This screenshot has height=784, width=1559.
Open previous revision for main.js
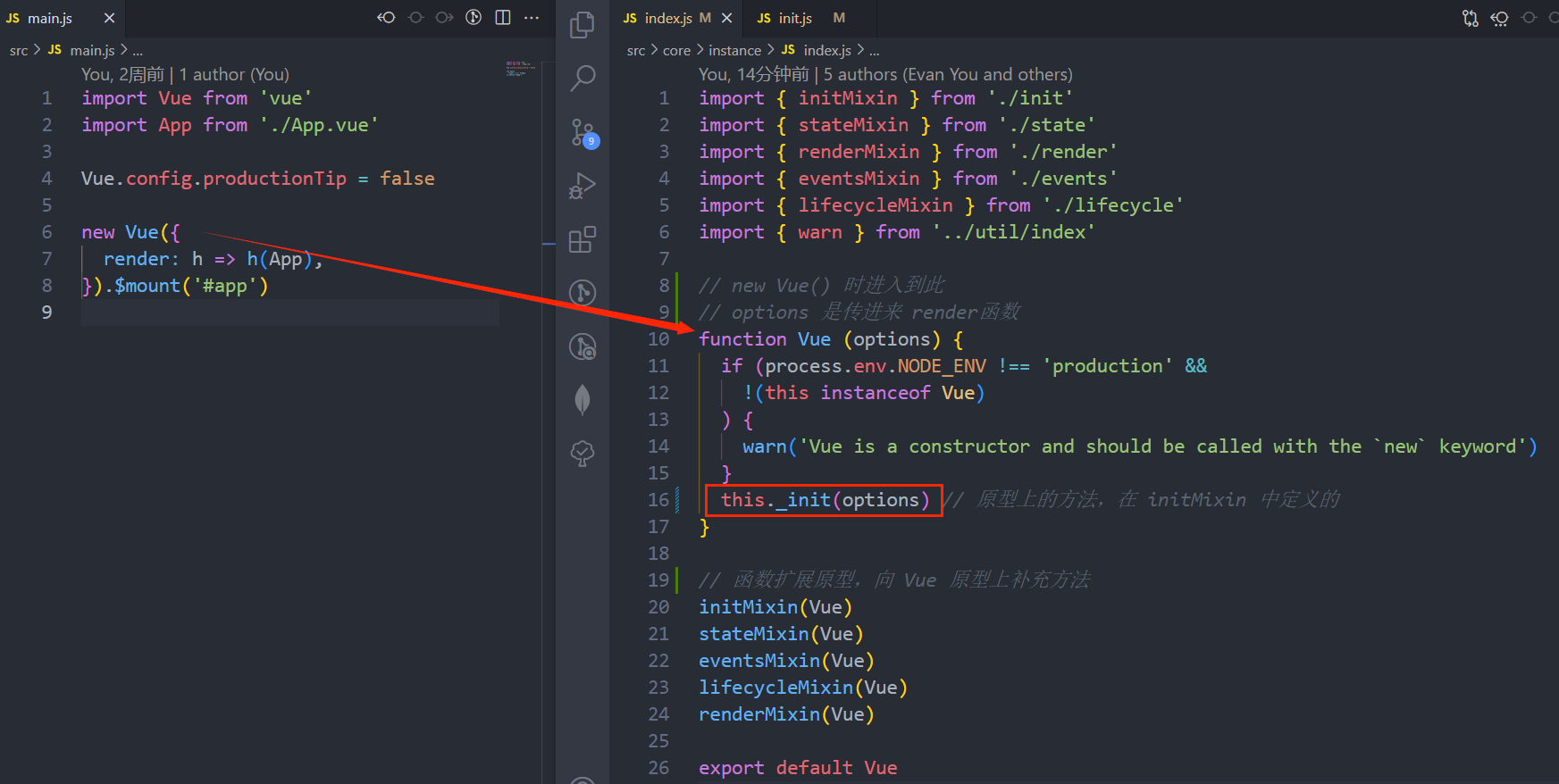tap(386, 18)
